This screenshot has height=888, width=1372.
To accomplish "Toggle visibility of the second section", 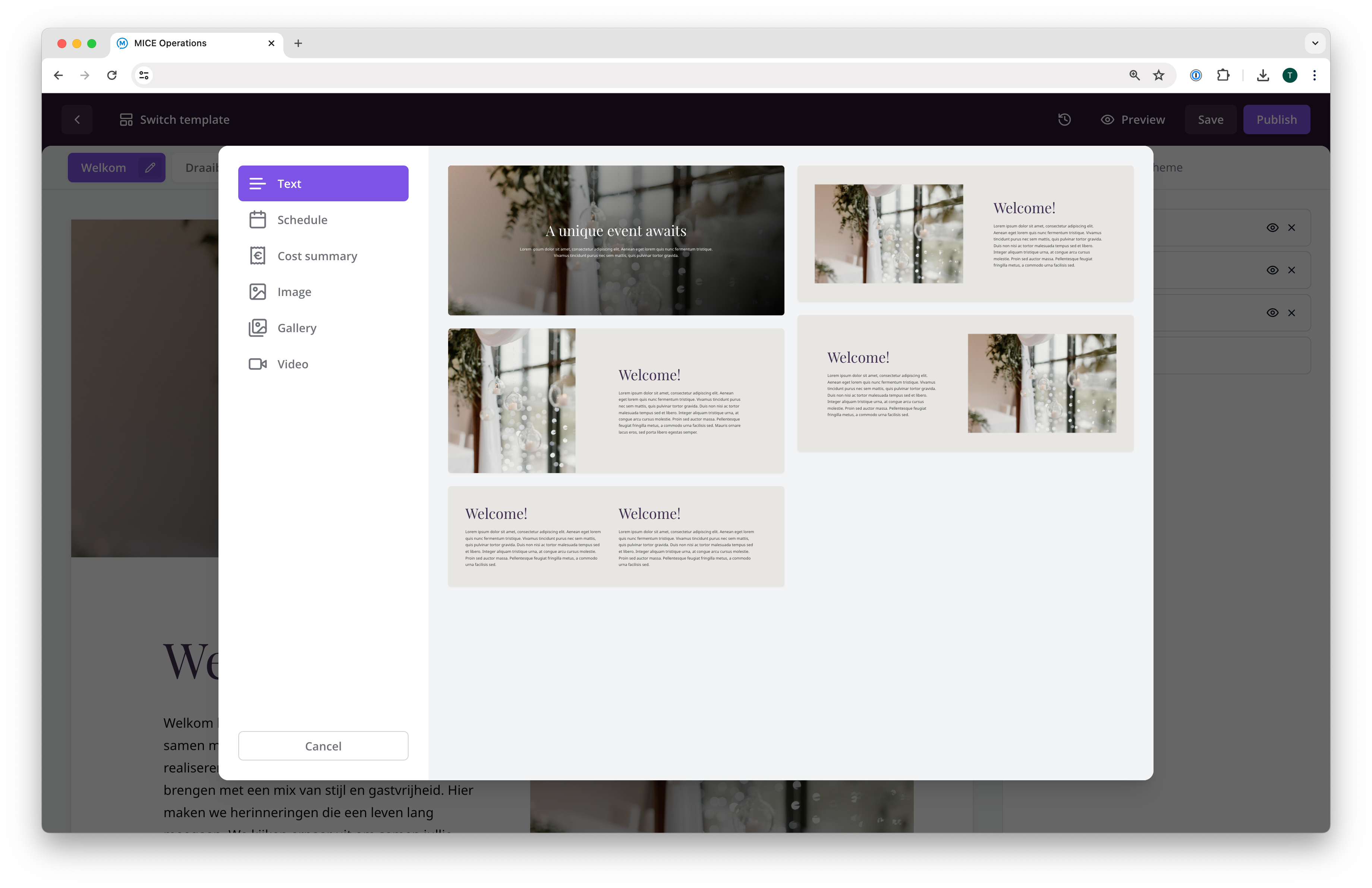I will click(1272, 270).
